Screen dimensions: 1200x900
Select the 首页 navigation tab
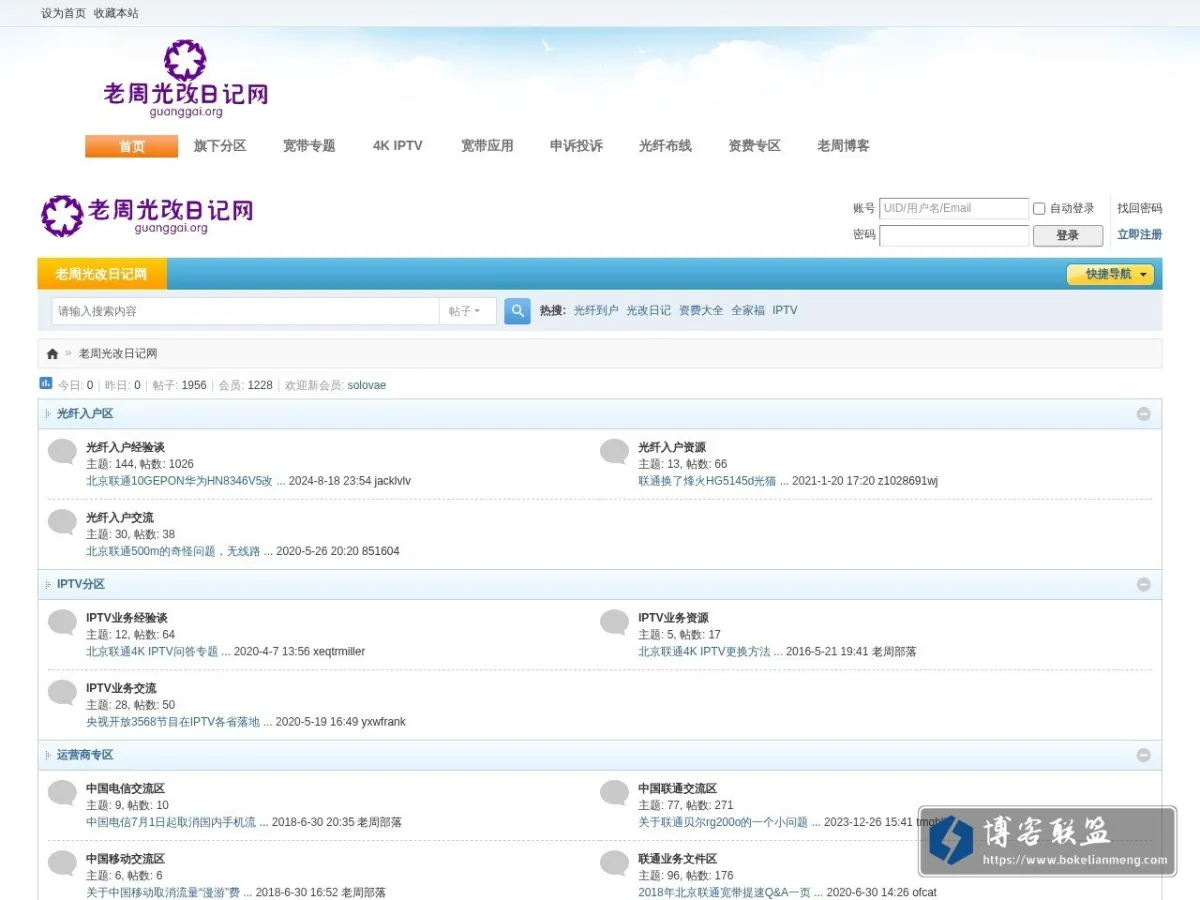tap(132, 146)
